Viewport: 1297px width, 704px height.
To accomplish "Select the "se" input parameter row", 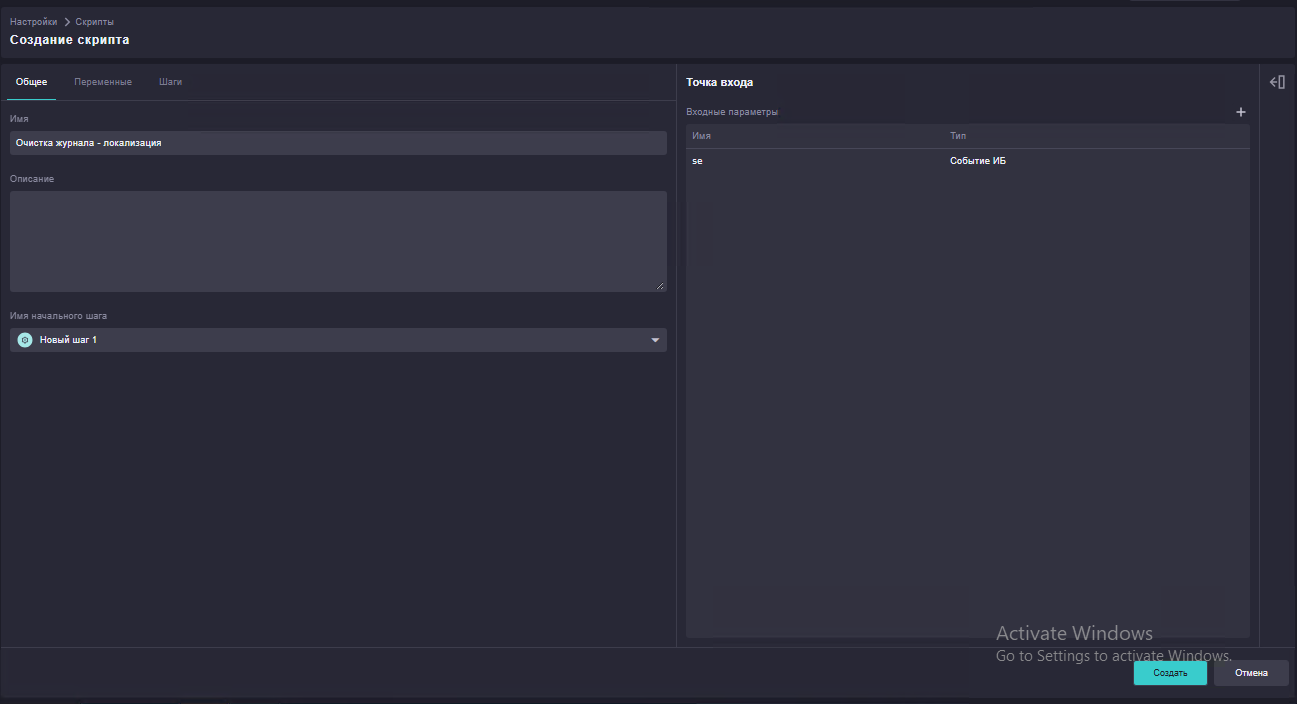I will coord(968,161).
